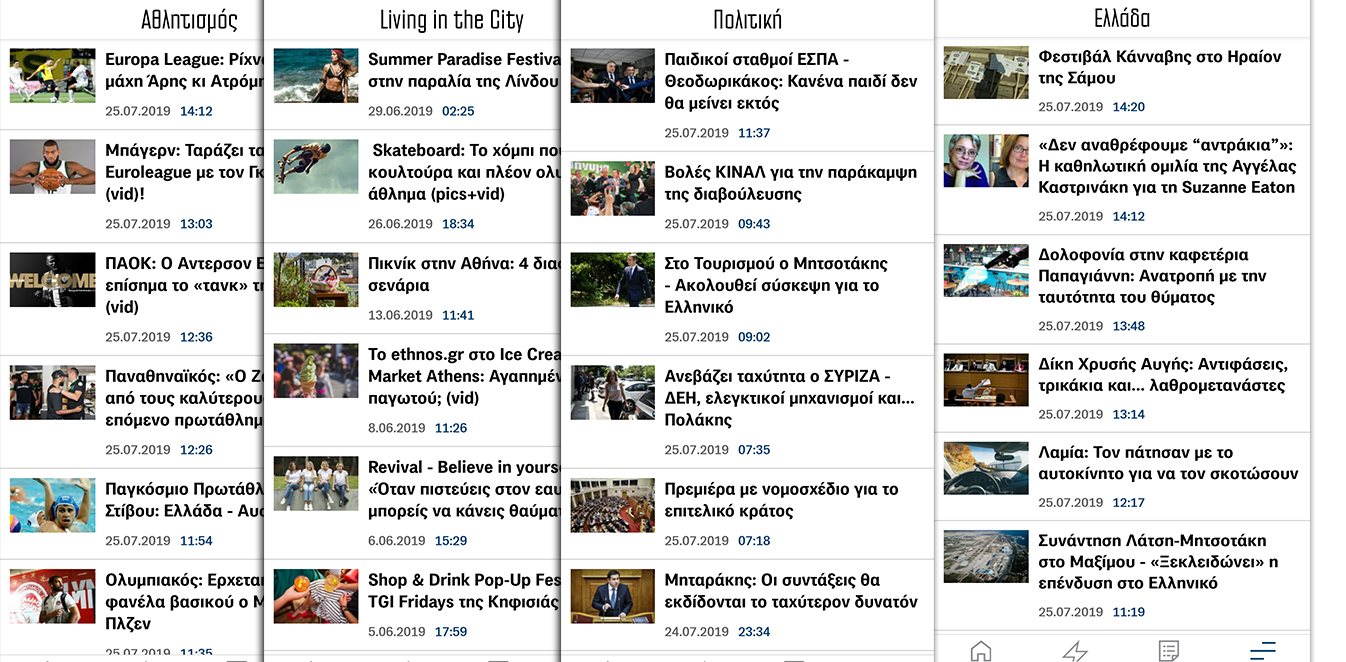Tap the blue menu lines icon

pos(1262,651)
